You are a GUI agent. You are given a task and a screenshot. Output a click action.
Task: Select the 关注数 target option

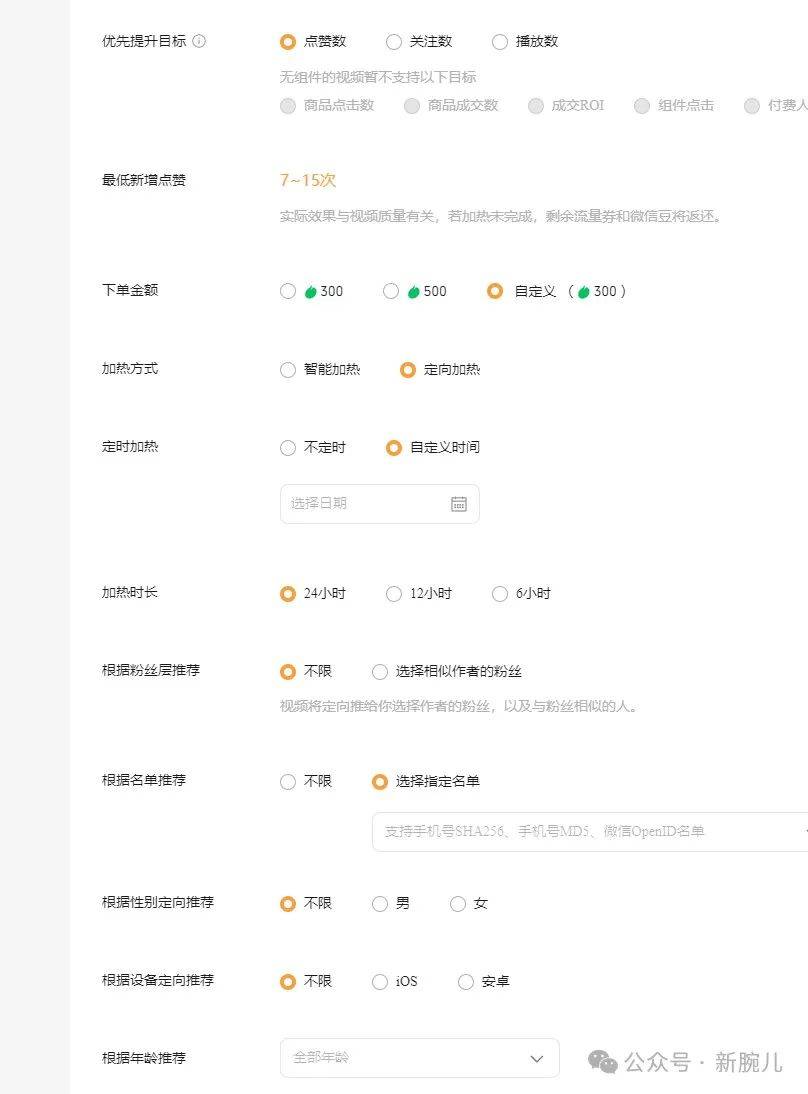coord(394,42)
